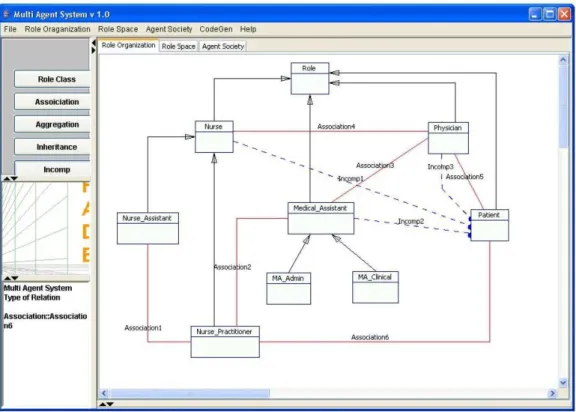This screenshot has width=576, height=412.
Task: Click the sidebar collapse arrows beside tabs
Action: tap(93, 47)
